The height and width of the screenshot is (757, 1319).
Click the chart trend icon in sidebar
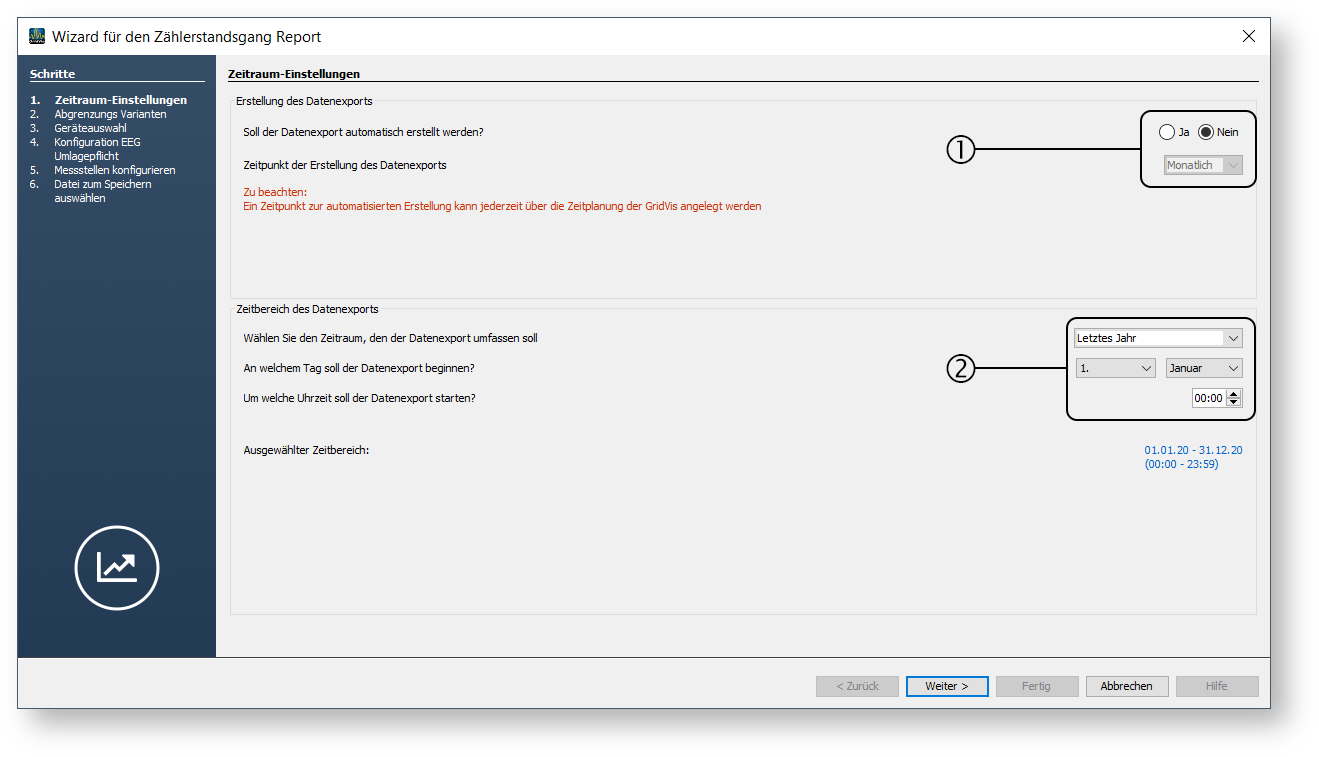coord(117,568)
